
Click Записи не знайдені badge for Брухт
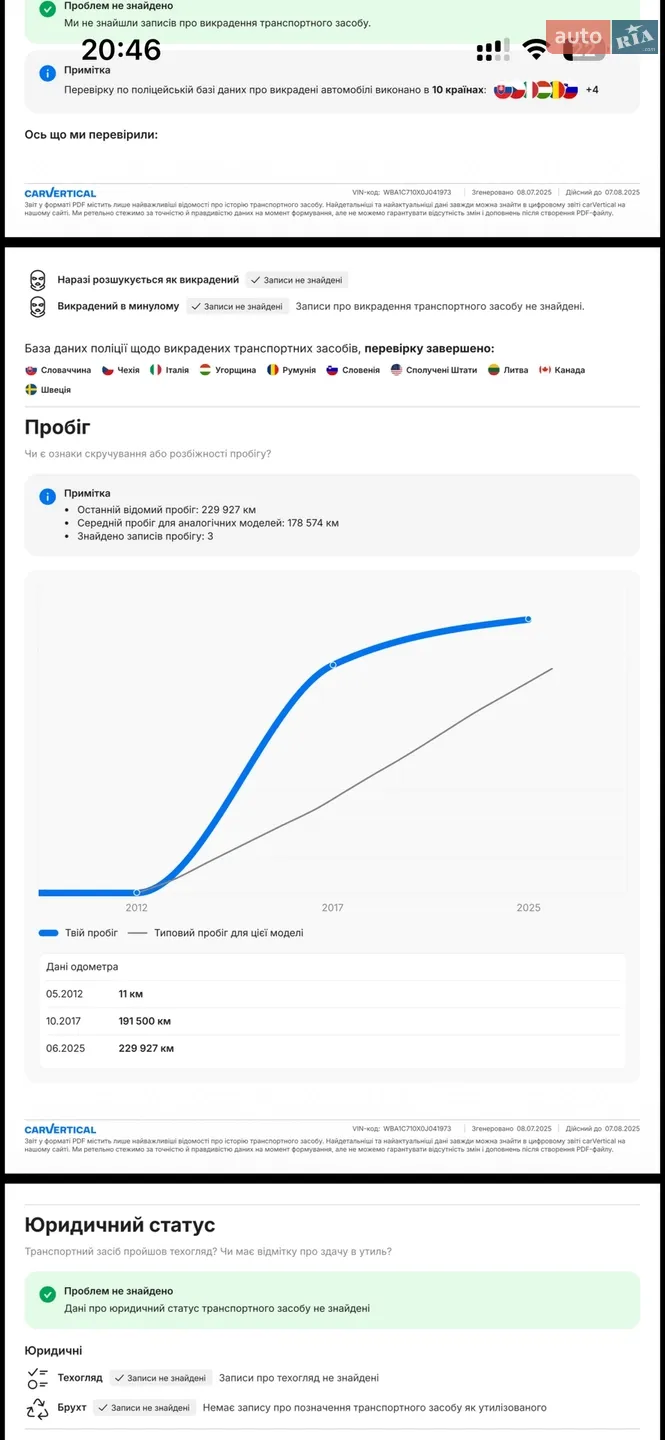[x=143, y=1408]
